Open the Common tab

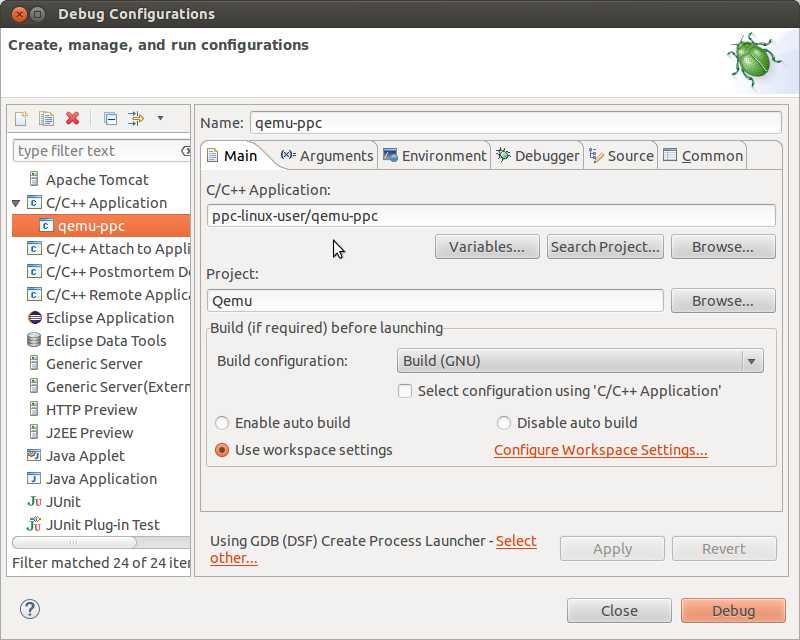[x=703, y=156]
